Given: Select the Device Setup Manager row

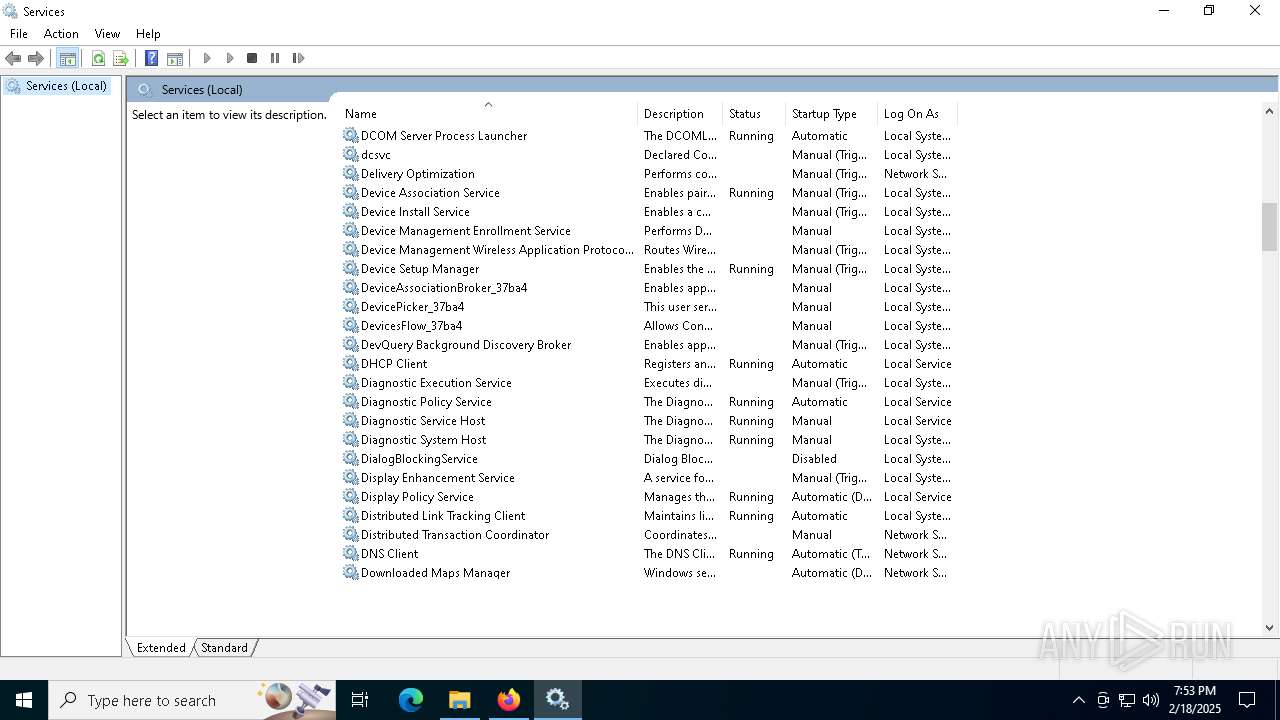Looking at the screenshot, I should (648, 268).
